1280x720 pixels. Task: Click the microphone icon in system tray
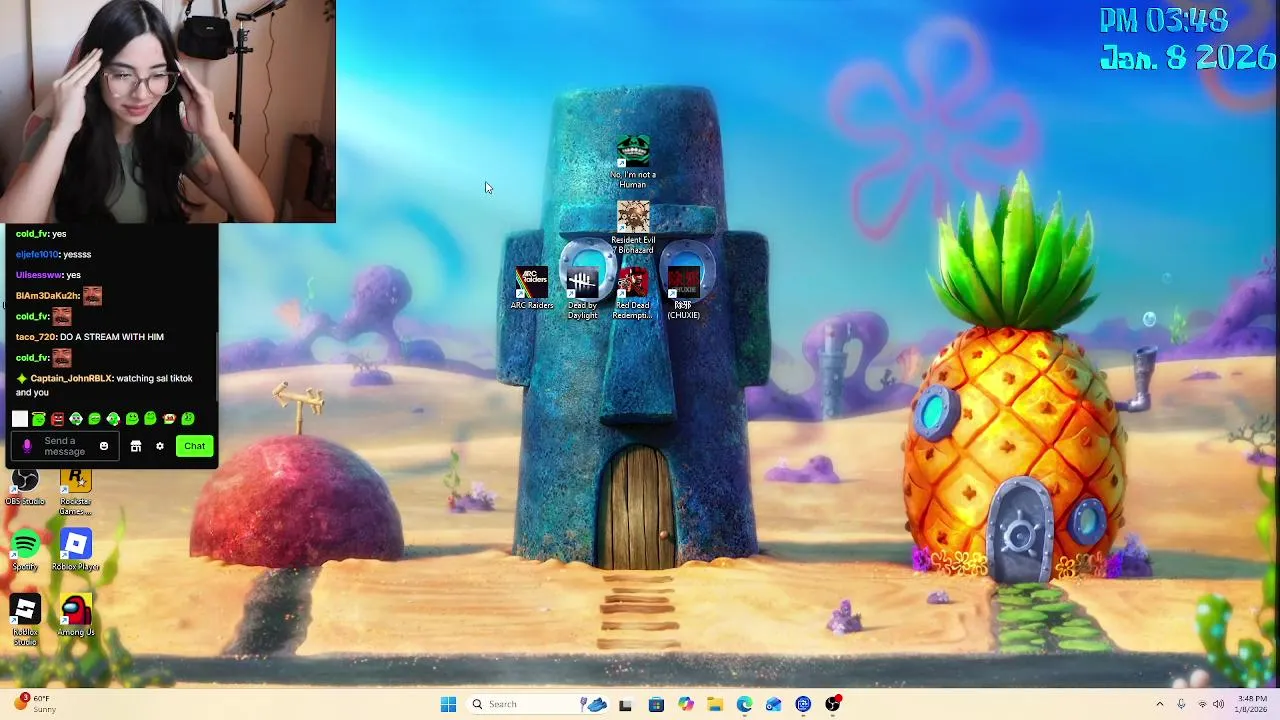pos(1181,704)
